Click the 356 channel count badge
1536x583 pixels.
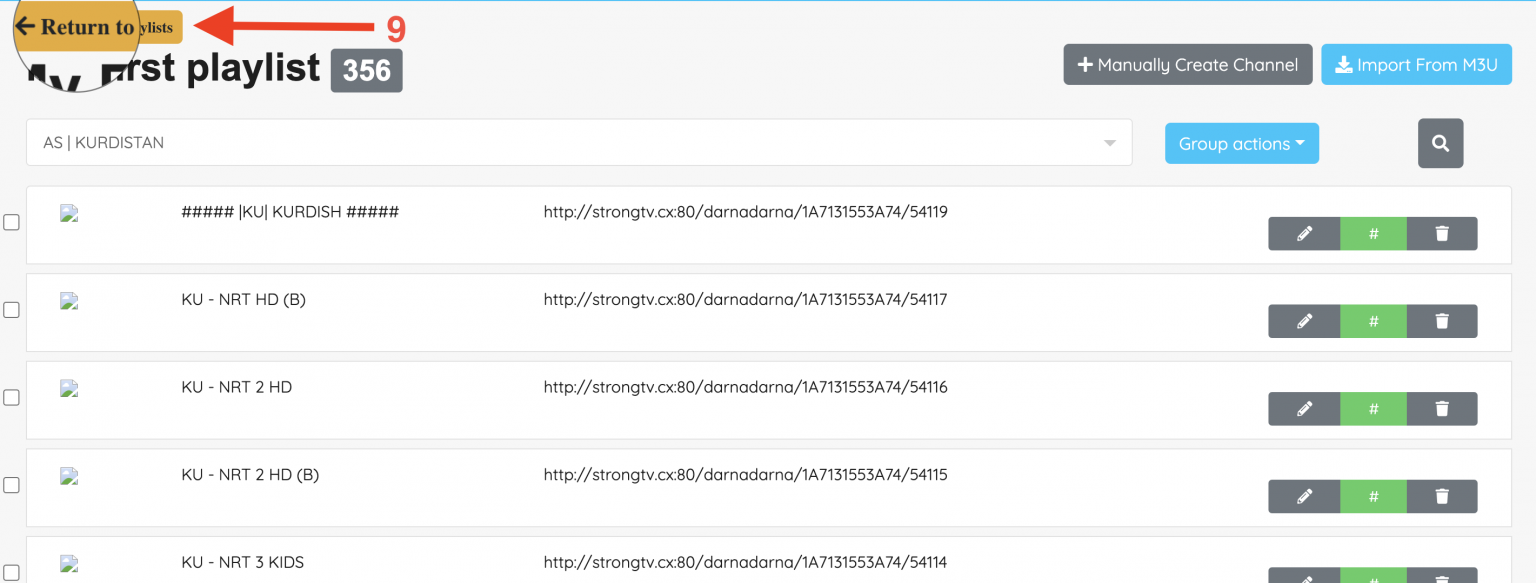[x=366, y=71]
